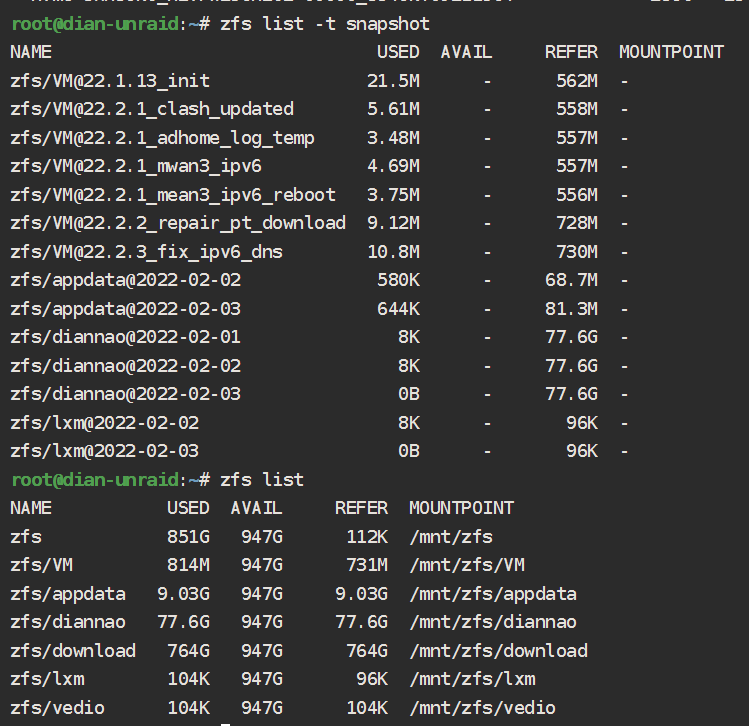Click the AVAIL header of lower zfs list

tap(257, 508)
